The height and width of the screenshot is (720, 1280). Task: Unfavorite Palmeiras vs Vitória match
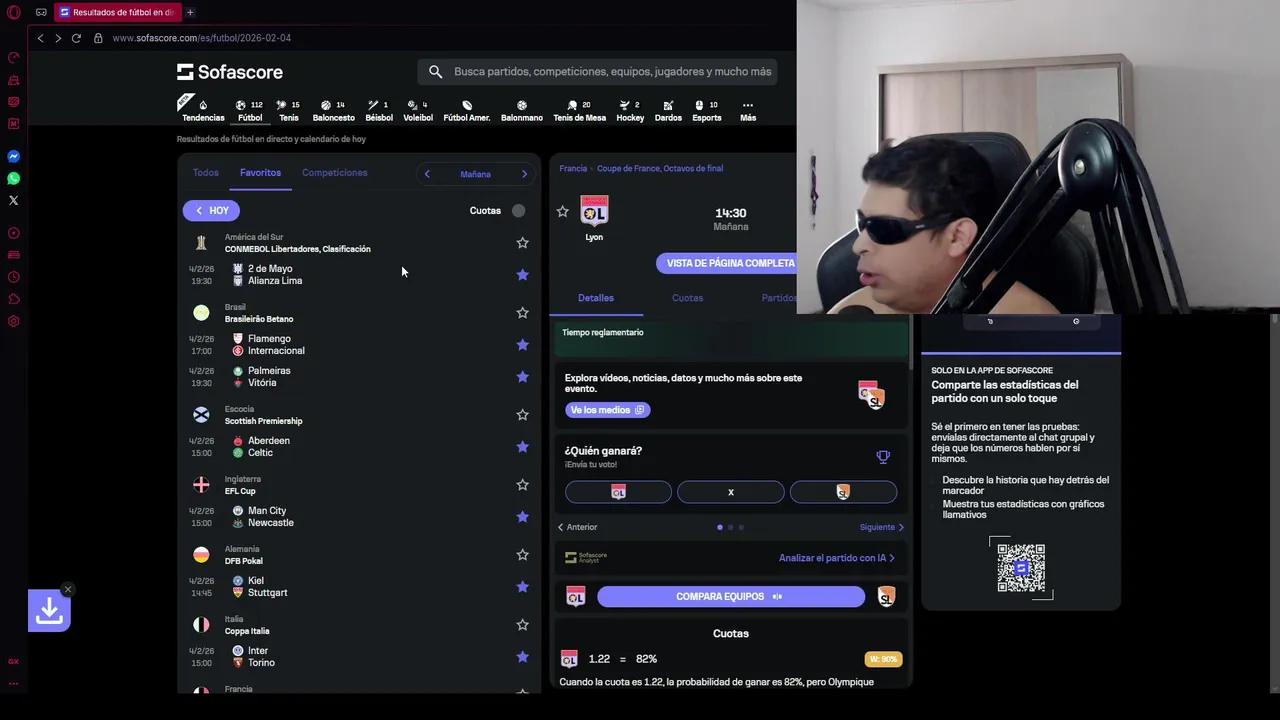pos(522,377)
